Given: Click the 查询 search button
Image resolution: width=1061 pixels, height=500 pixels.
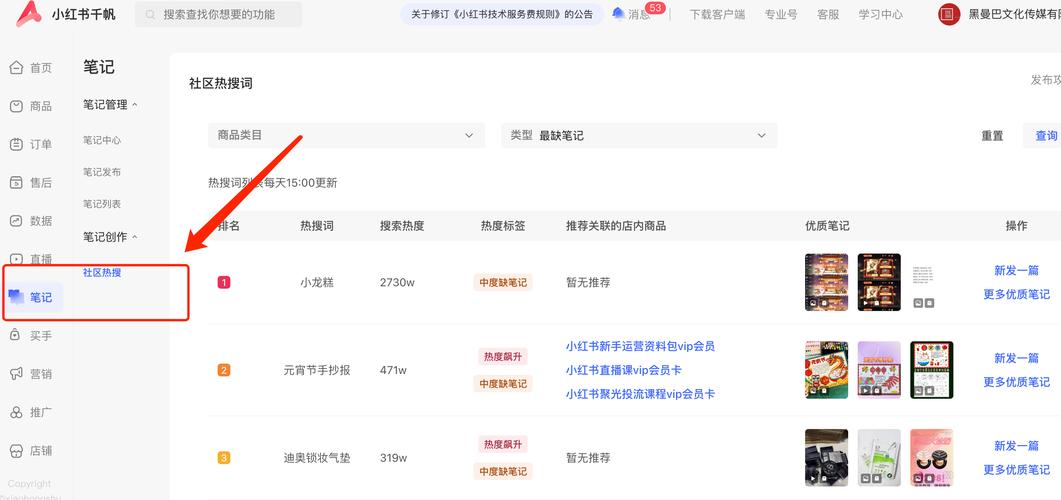Looking at the screenshot, I should pyautogui.click(x=1044, y=136).
